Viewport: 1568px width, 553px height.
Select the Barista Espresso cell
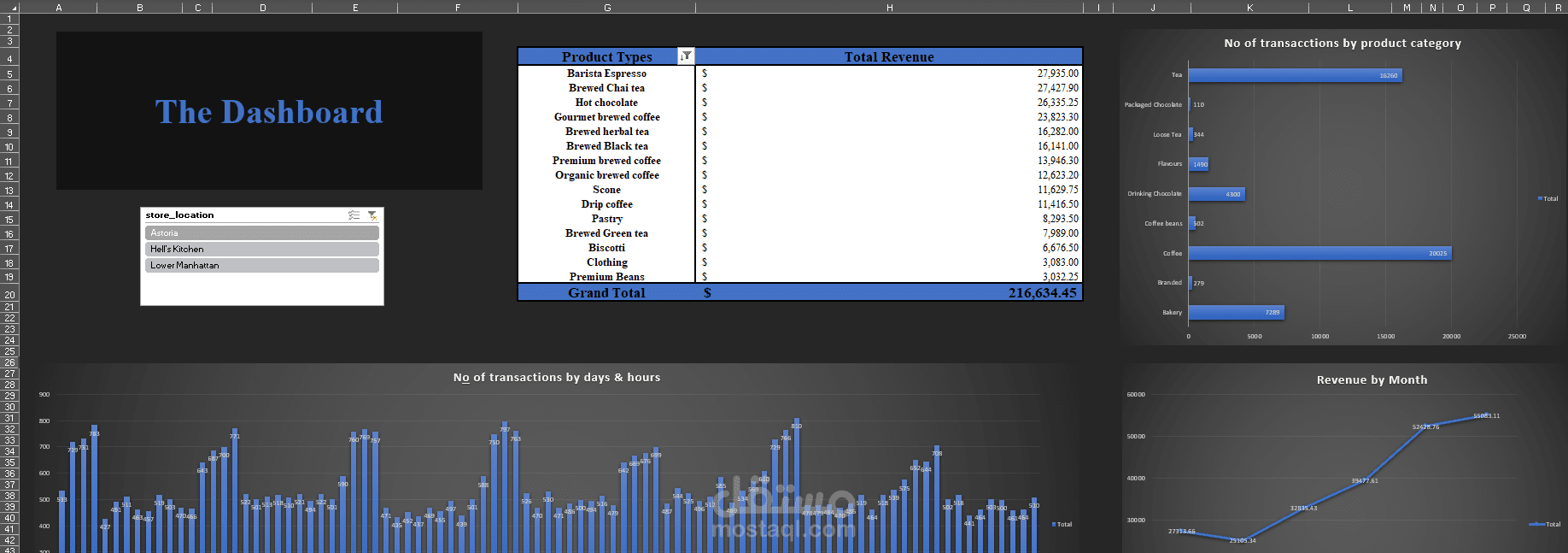[607, 74]
